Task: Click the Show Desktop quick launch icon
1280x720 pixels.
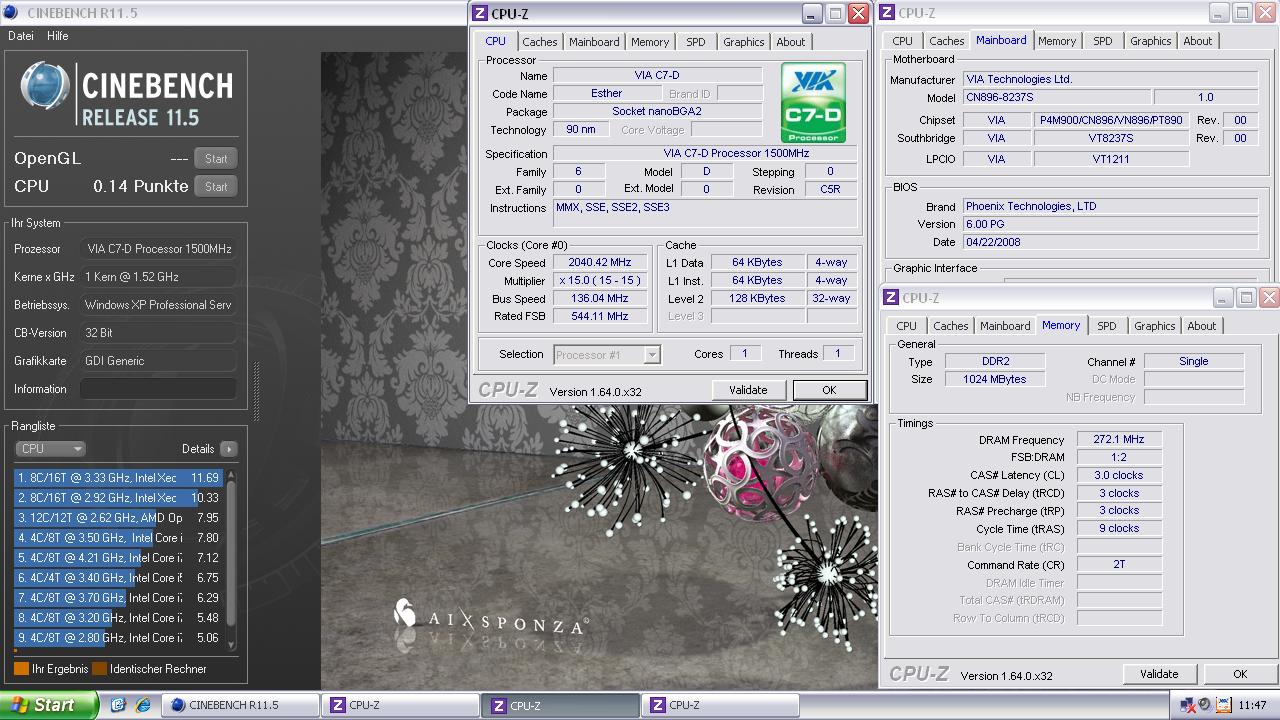Action: coord(118,705)
